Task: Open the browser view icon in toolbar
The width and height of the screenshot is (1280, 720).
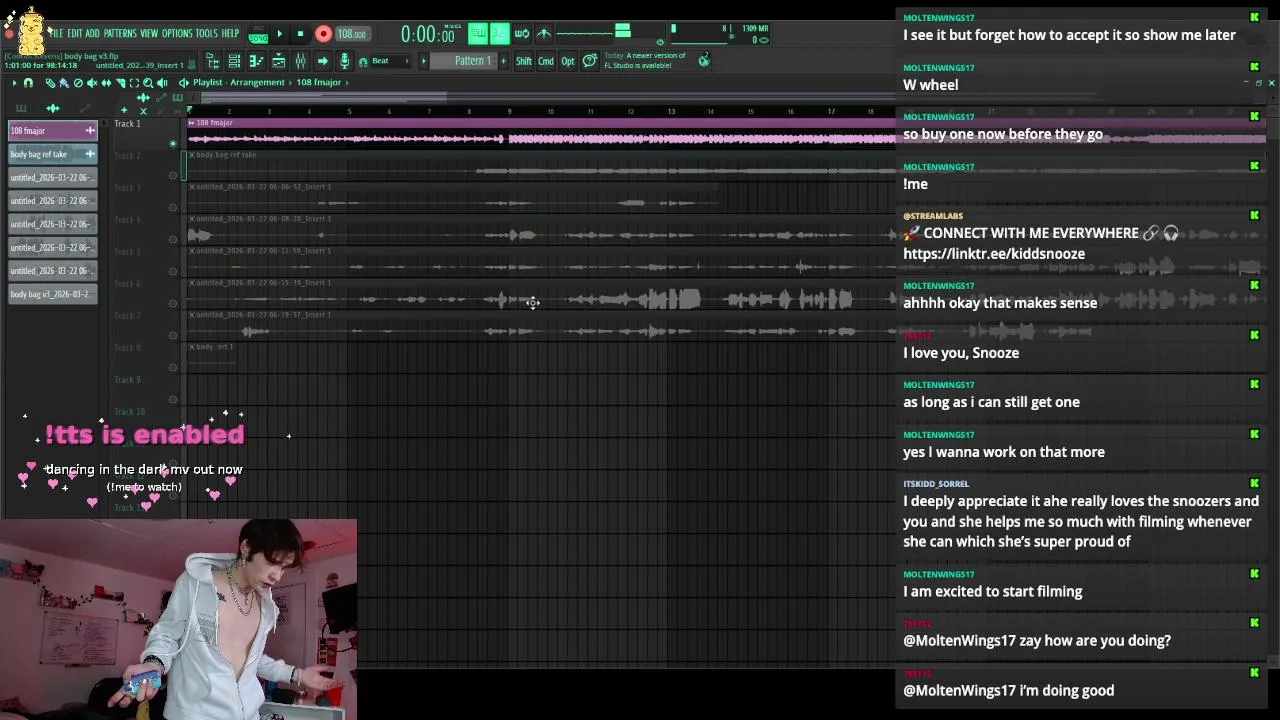Action: [x=214, y=61]
